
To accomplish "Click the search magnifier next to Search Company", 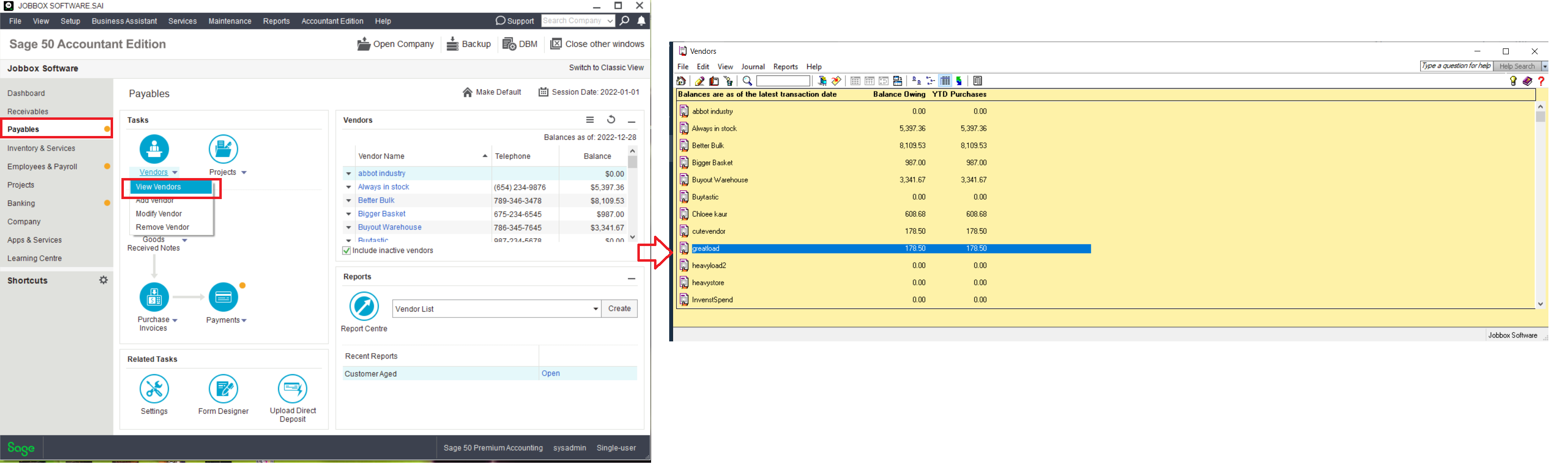I will pos(625,22).
